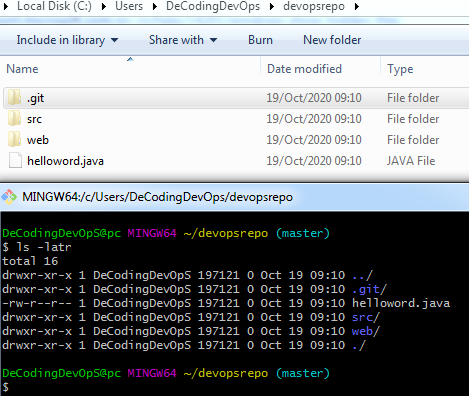Click date modified of helloword.java
The width and height of the screenshot is (469, 396).
(314, 161)
